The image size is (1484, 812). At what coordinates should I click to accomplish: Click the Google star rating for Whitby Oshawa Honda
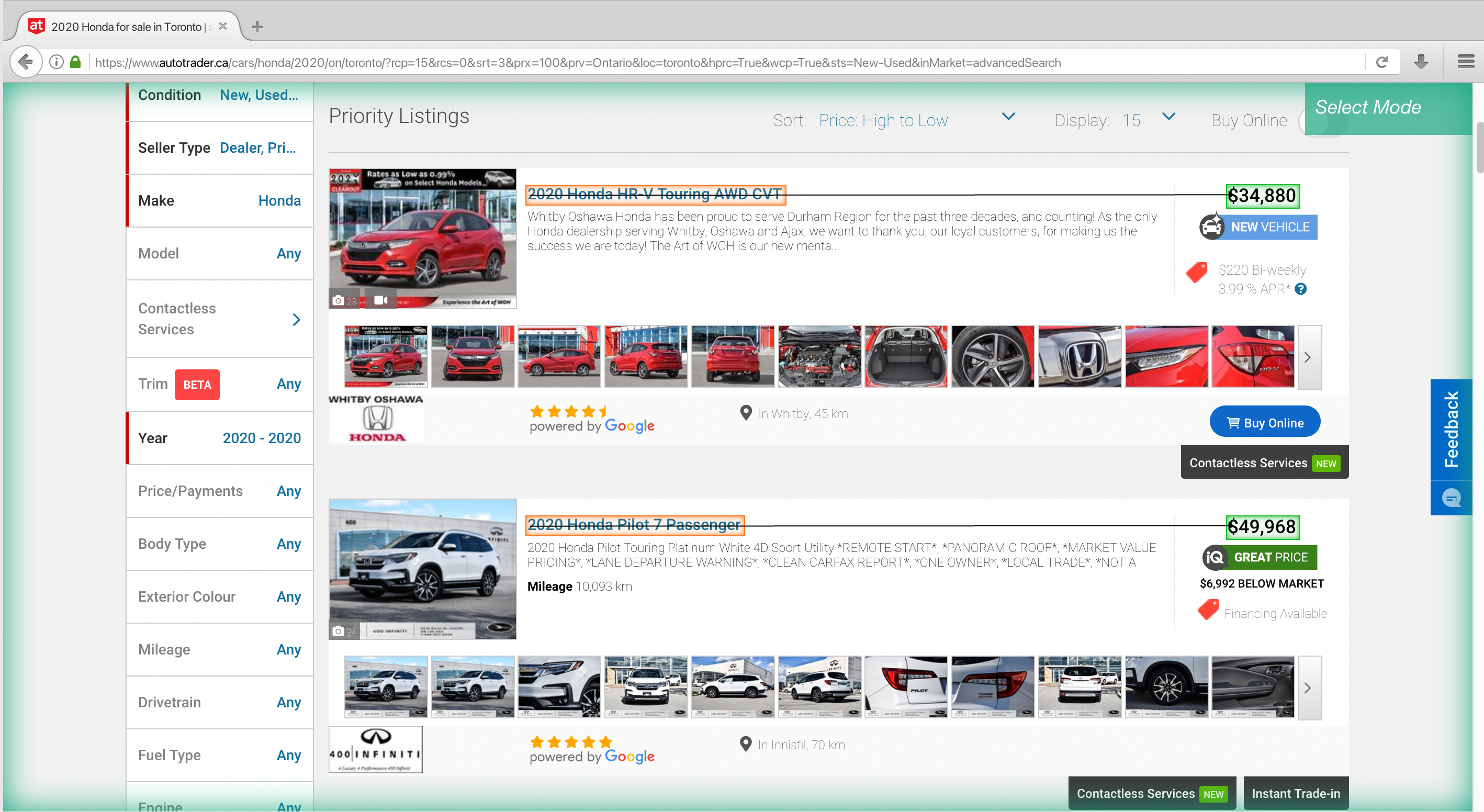click(x=569, y=411)
